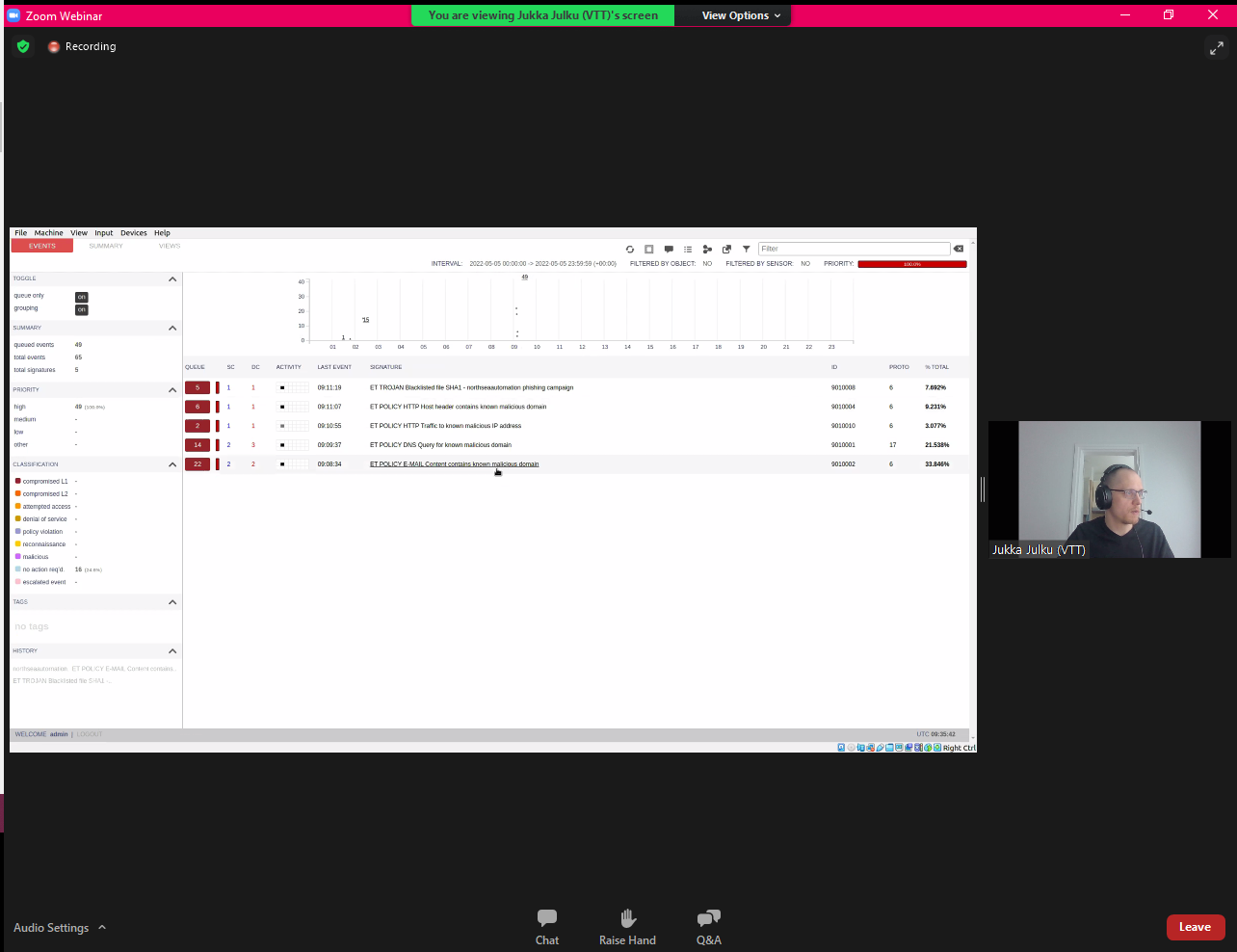
Task: Switch to the SUMMARY tab
Action: 106,246
